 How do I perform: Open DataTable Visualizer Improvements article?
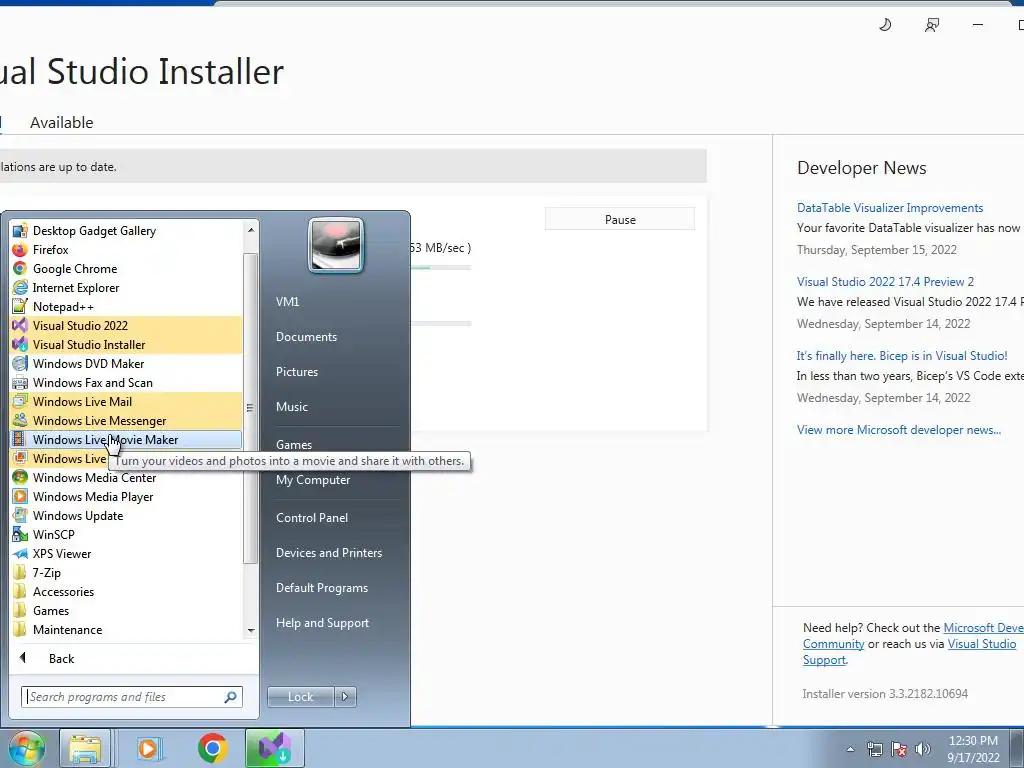click(889, 208)
